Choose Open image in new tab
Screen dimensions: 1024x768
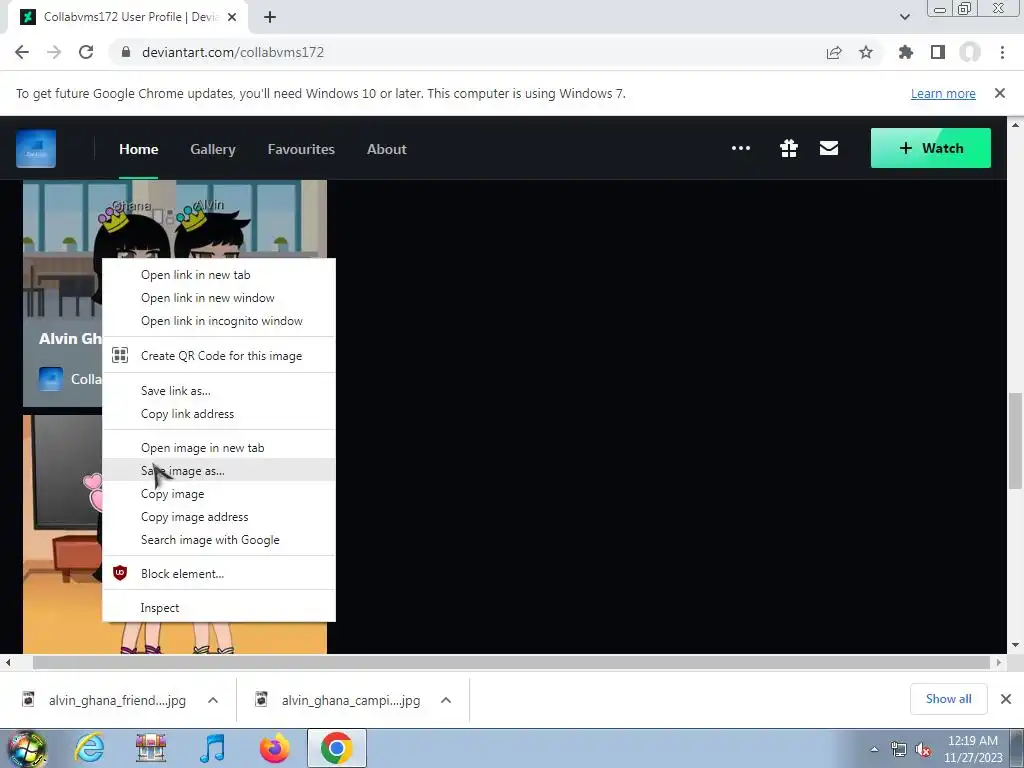click(219, 448)
